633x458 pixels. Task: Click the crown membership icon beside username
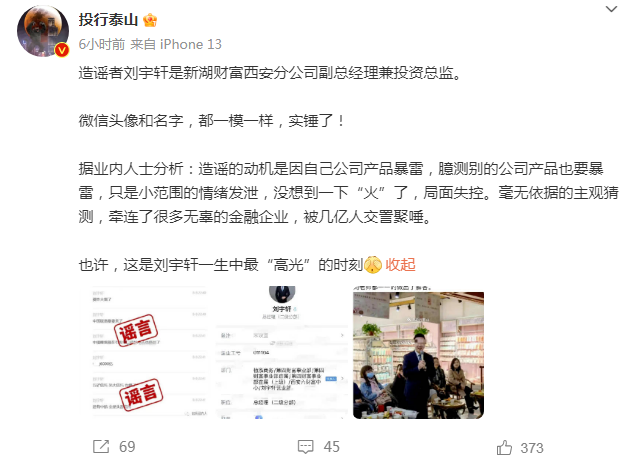coord(150,20)
